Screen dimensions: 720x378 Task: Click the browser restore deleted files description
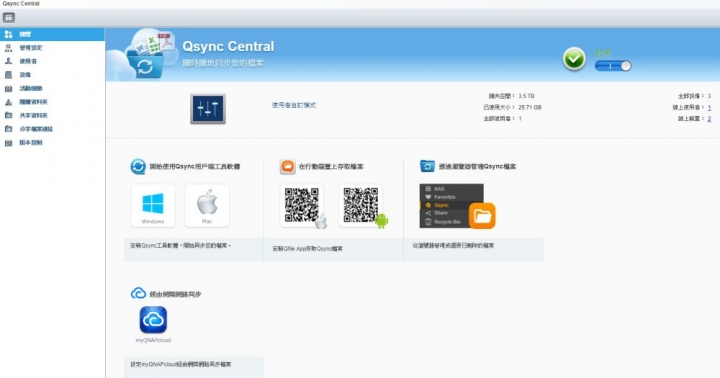pos(453,246)
